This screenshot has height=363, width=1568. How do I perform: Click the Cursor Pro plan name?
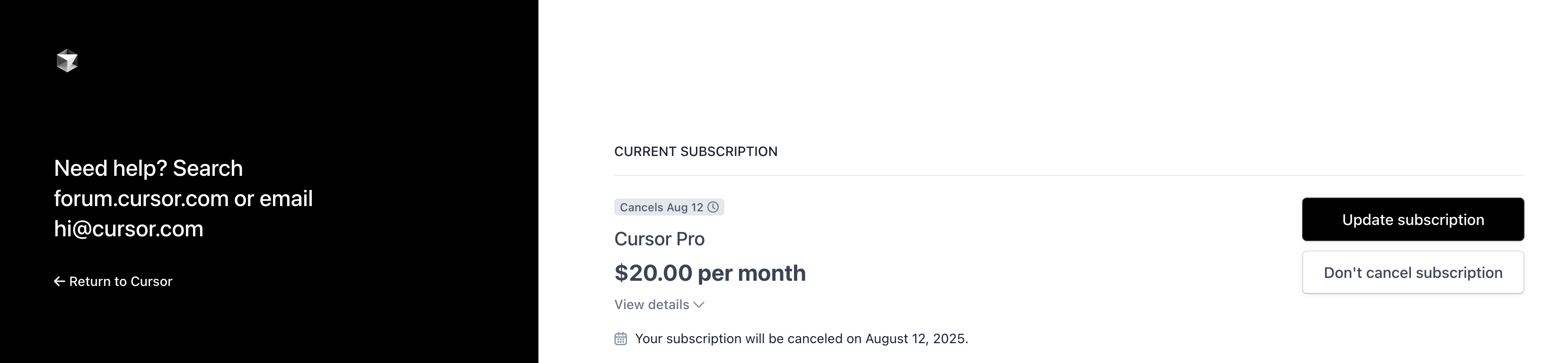[659, 239]
